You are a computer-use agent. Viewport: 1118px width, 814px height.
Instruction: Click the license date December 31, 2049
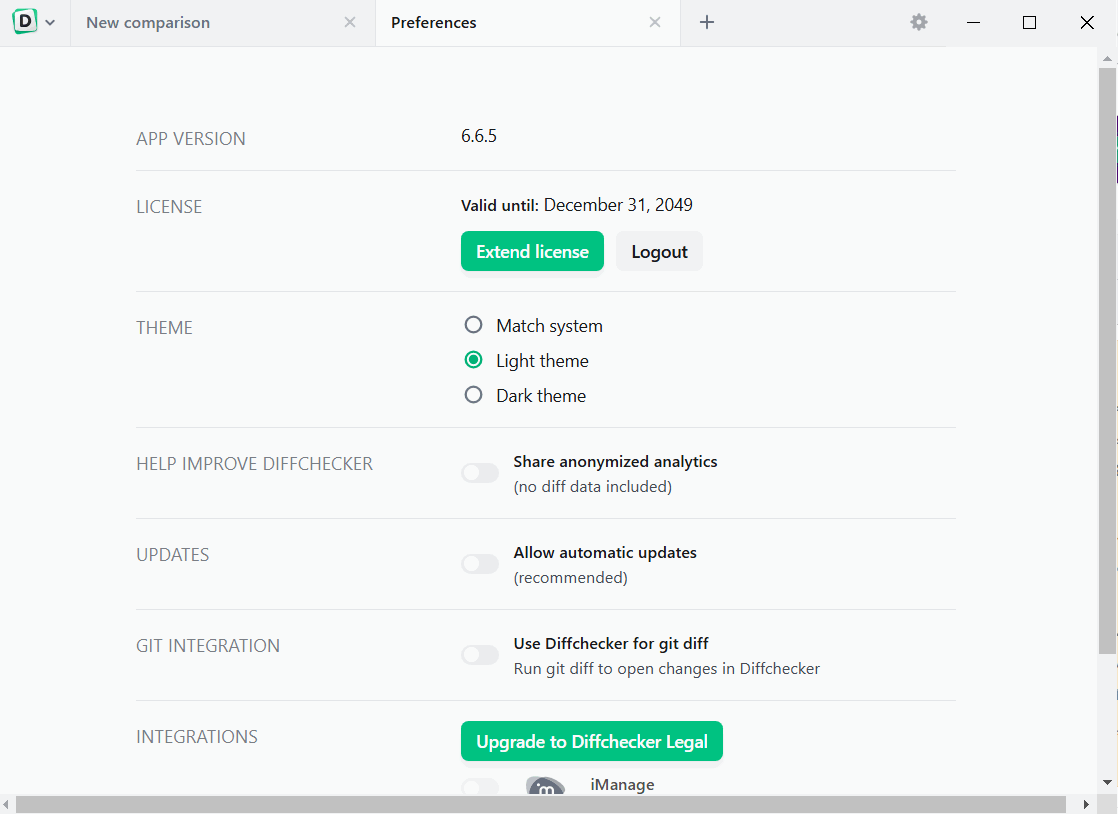618,205
